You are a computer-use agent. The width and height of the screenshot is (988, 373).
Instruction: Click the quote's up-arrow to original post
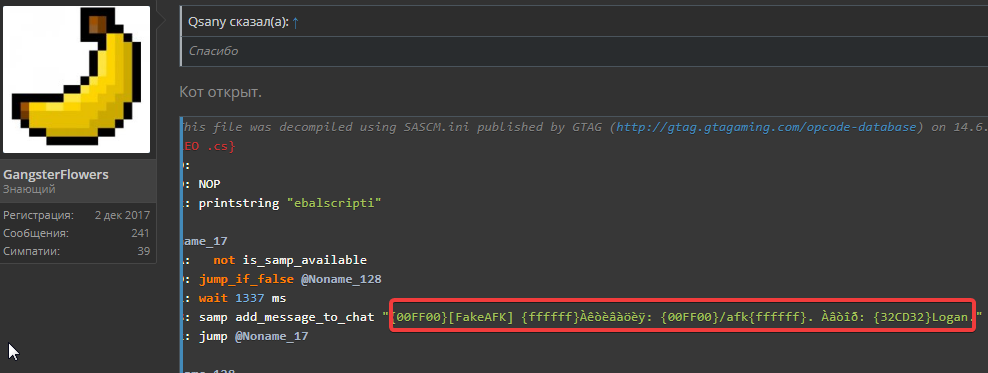pyautogui.click(x=296, y=22)
